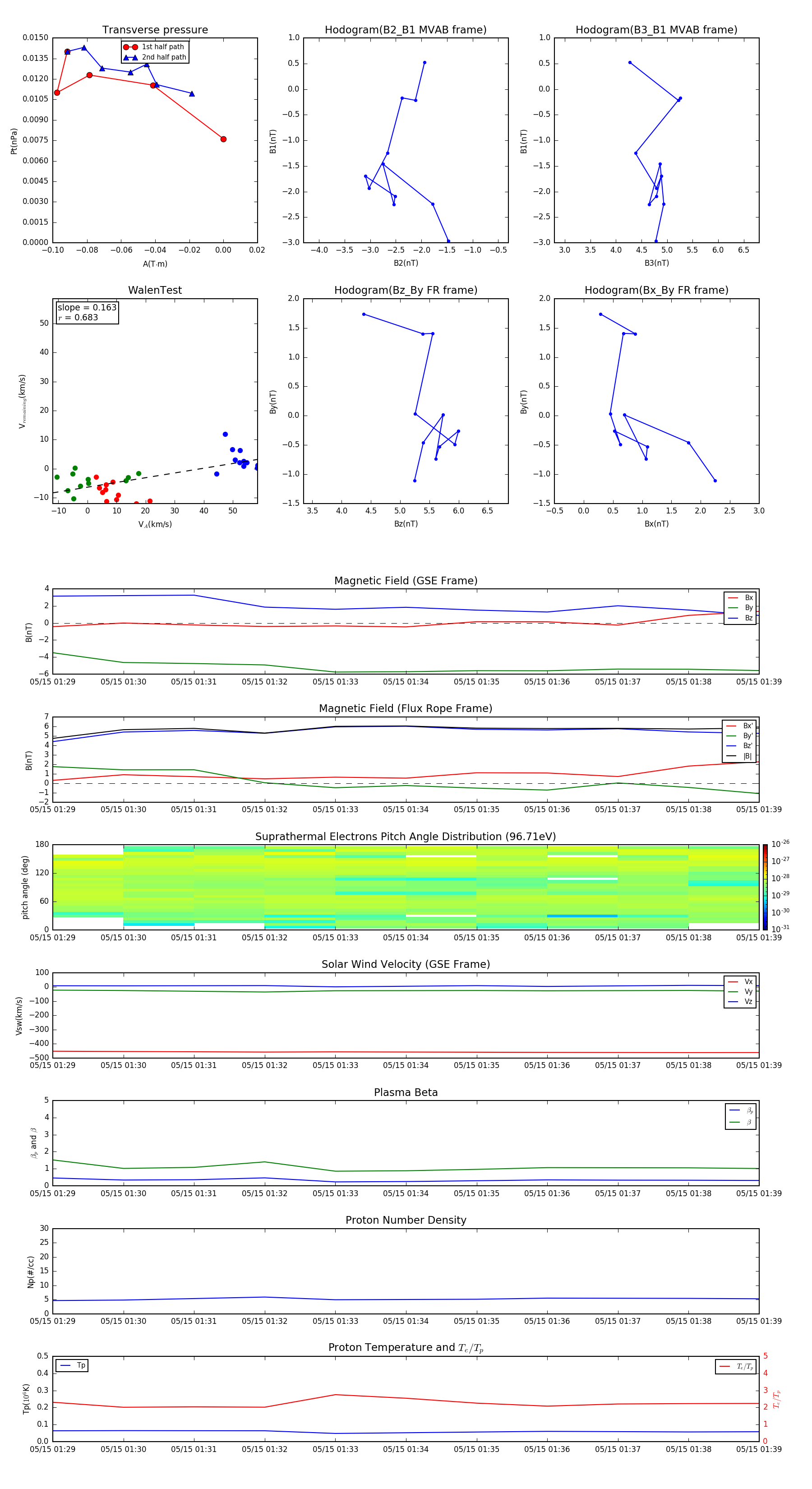Viewport: 812px width, 1489px height.
Task: Click the 'Np(#/cc)' axis label
Action: (x=31, y=1271)
